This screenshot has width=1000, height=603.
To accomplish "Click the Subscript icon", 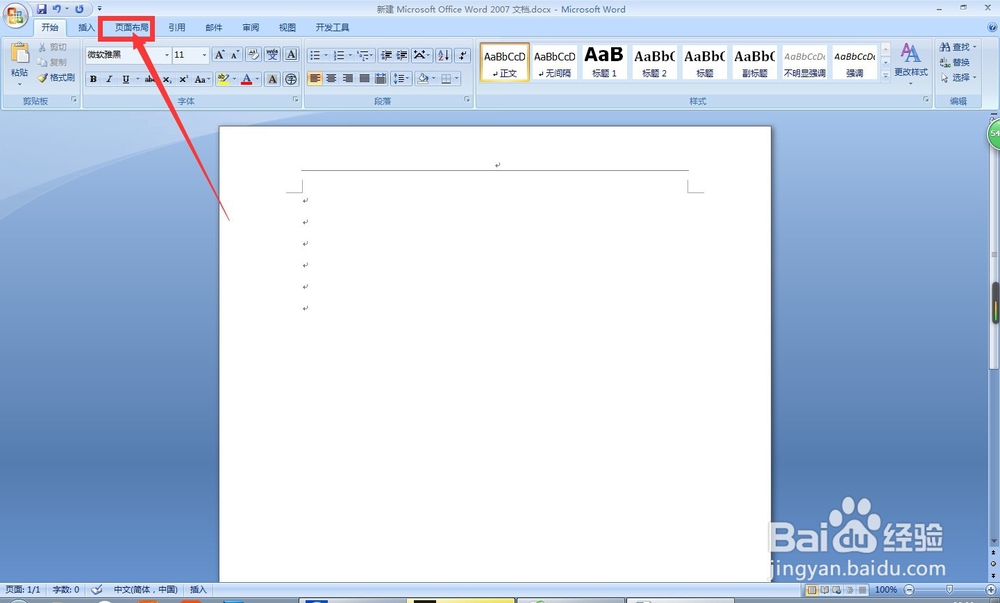I will coord(166,79).
